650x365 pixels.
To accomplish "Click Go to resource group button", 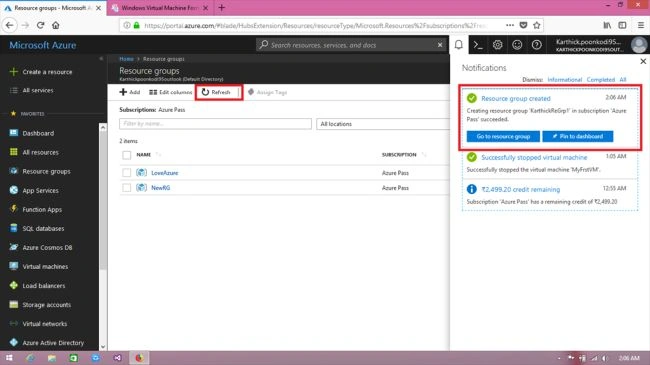I will coord(503,136).
